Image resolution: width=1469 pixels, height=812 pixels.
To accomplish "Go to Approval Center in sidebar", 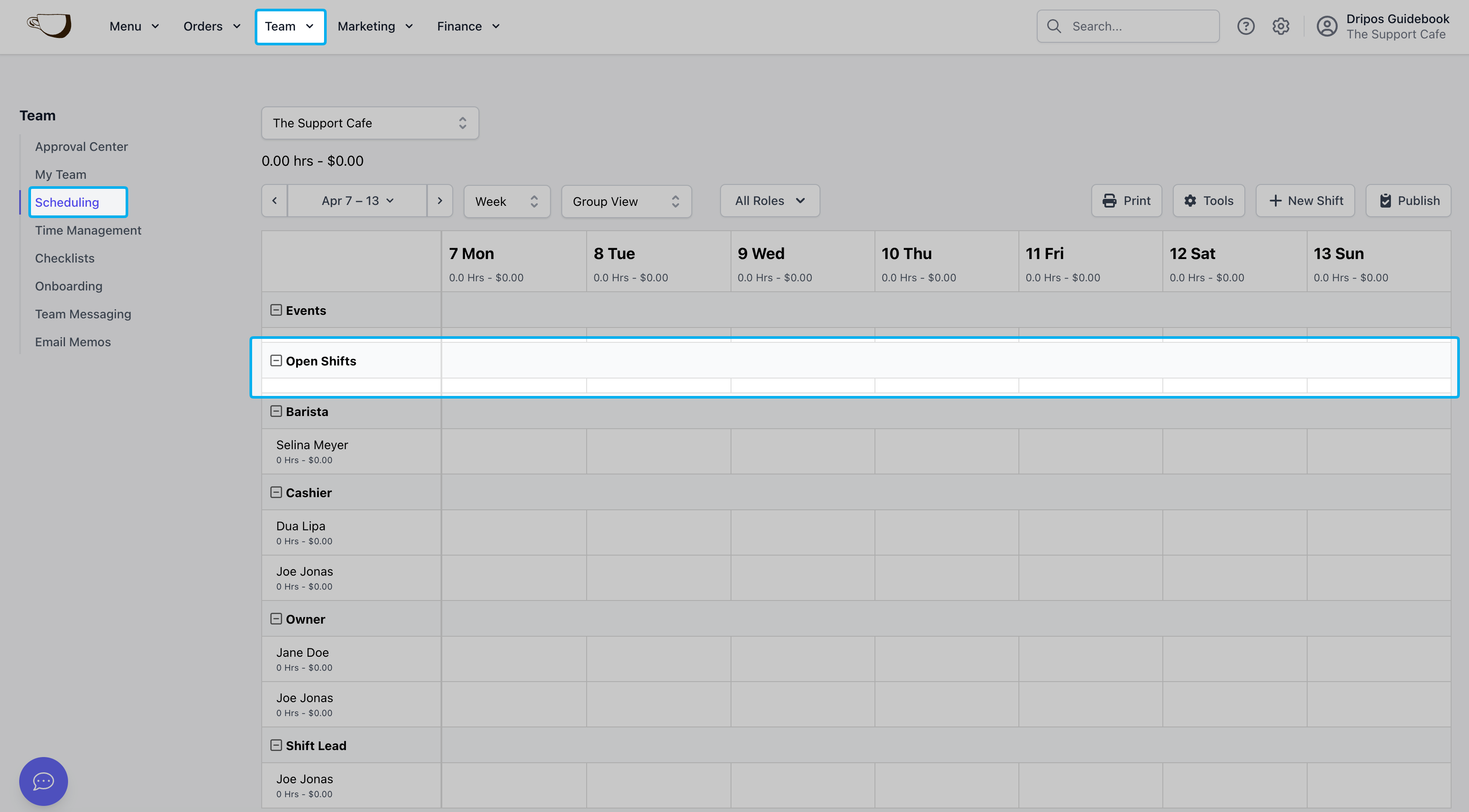I will click(82, 147).
